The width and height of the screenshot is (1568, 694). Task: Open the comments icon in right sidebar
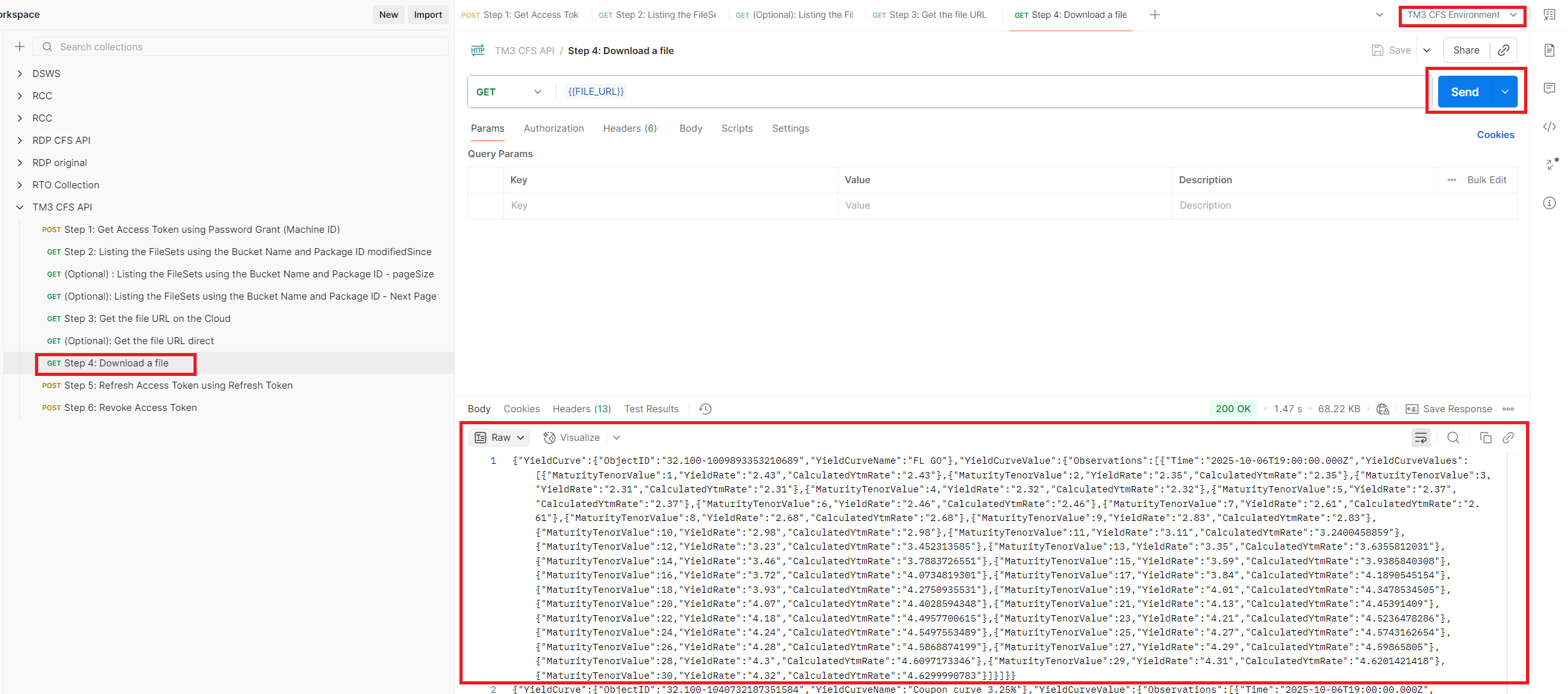pos(1549,88)
